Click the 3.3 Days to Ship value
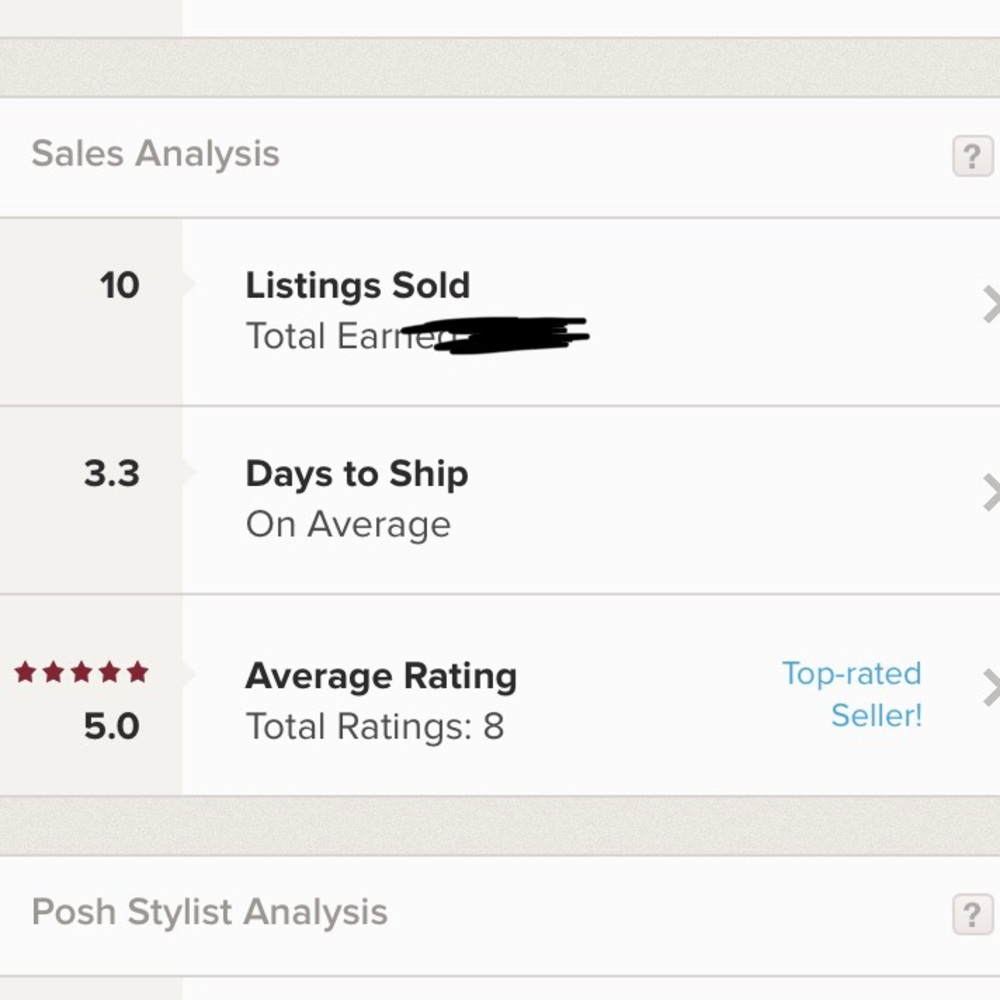Viewport: 1000px width, 1000px height. (115, 474)
